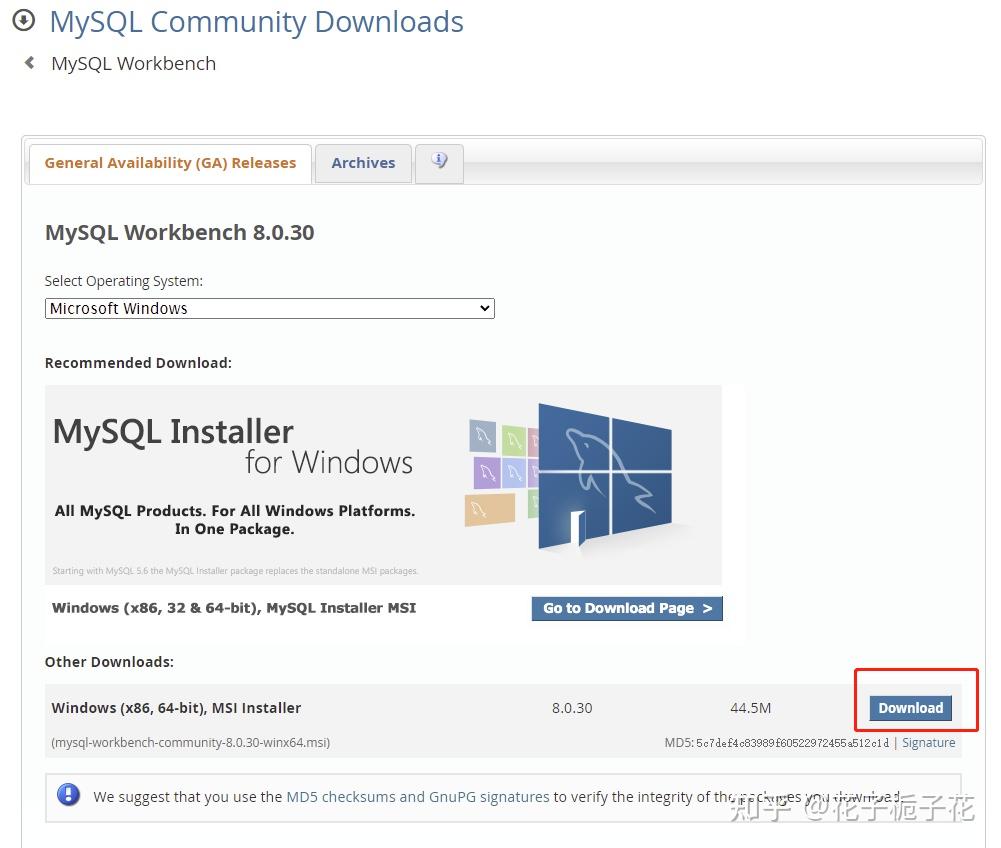Choose Microsoft Windows from the OS selector

(x=269, y=308)
